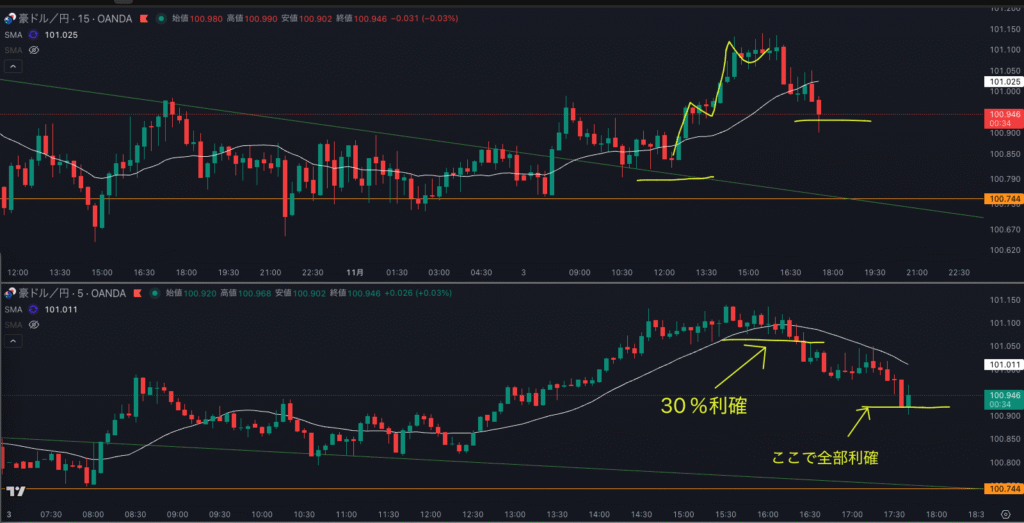Select the dimmed SMA label on the 15-minute chart
1024x523 pixels.
[x=13, y=50]
